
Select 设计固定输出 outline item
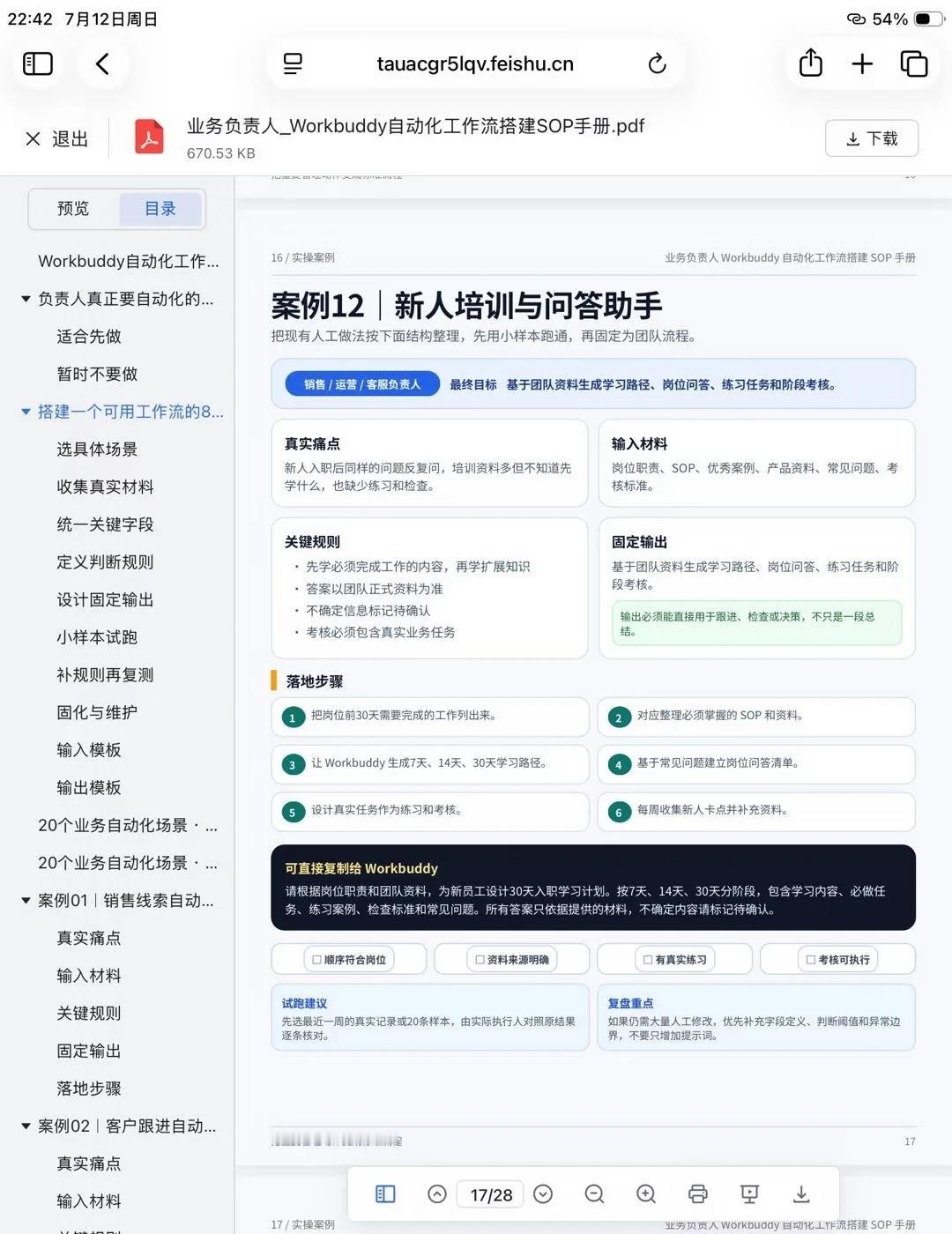tap(105, 599)
